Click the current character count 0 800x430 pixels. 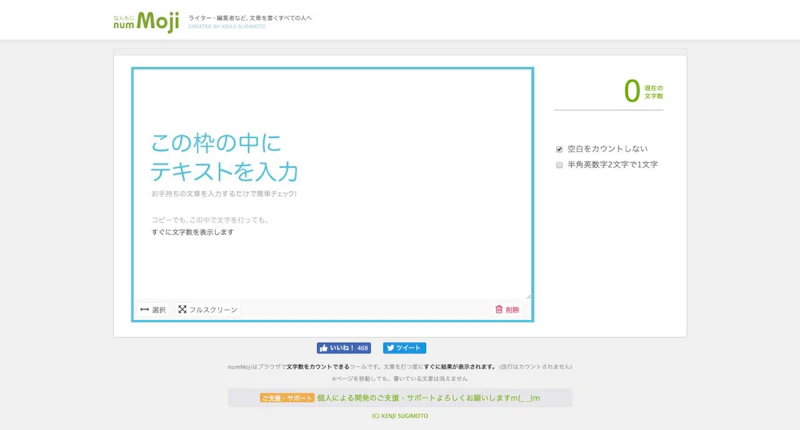click(x=632, y=91)
